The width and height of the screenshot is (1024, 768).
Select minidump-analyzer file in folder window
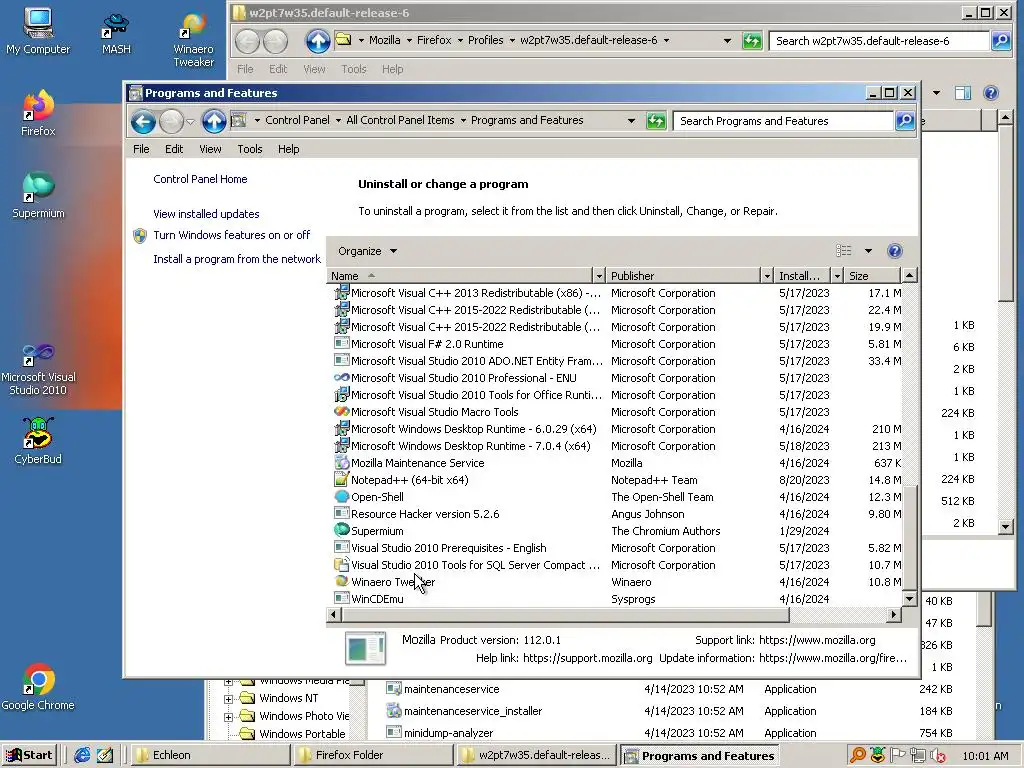[448, 733]
